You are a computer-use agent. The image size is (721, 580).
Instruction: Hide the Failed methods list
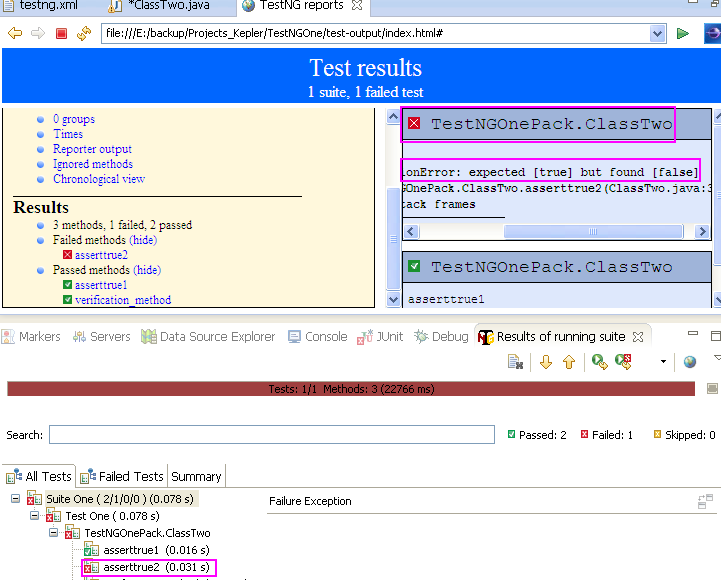pos(143,240)
